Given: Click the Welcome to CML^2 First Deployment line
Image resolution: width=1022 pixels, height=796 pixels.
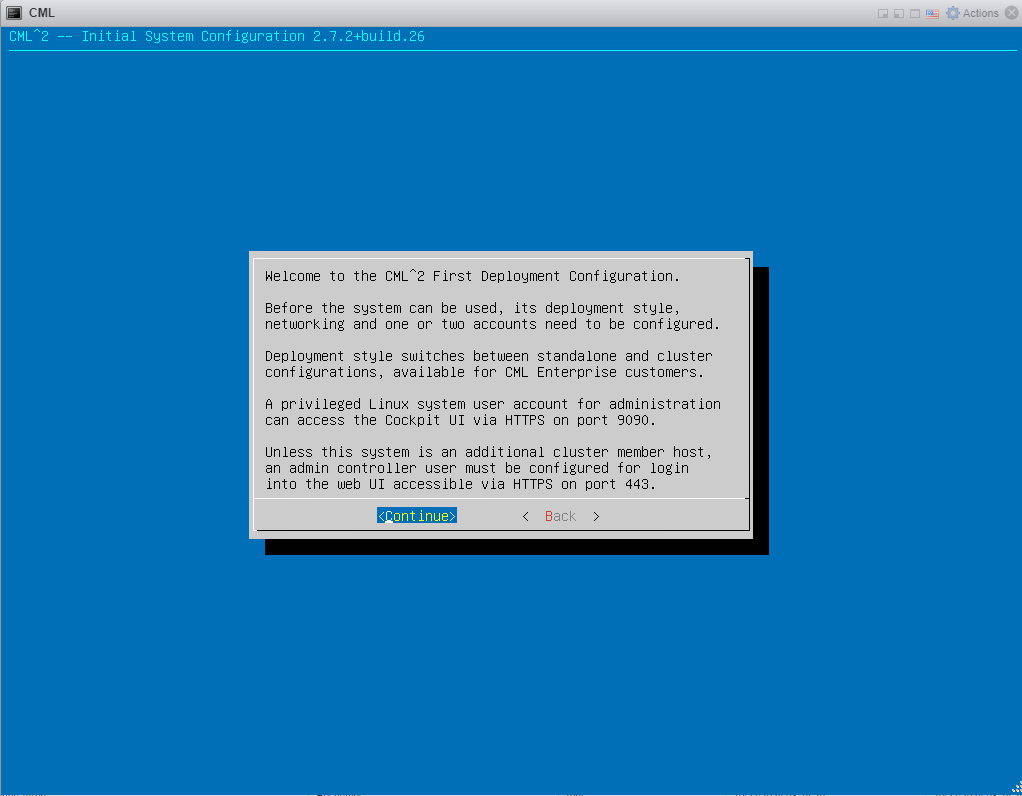Looking at the screenshot, I should click(473, 276).
